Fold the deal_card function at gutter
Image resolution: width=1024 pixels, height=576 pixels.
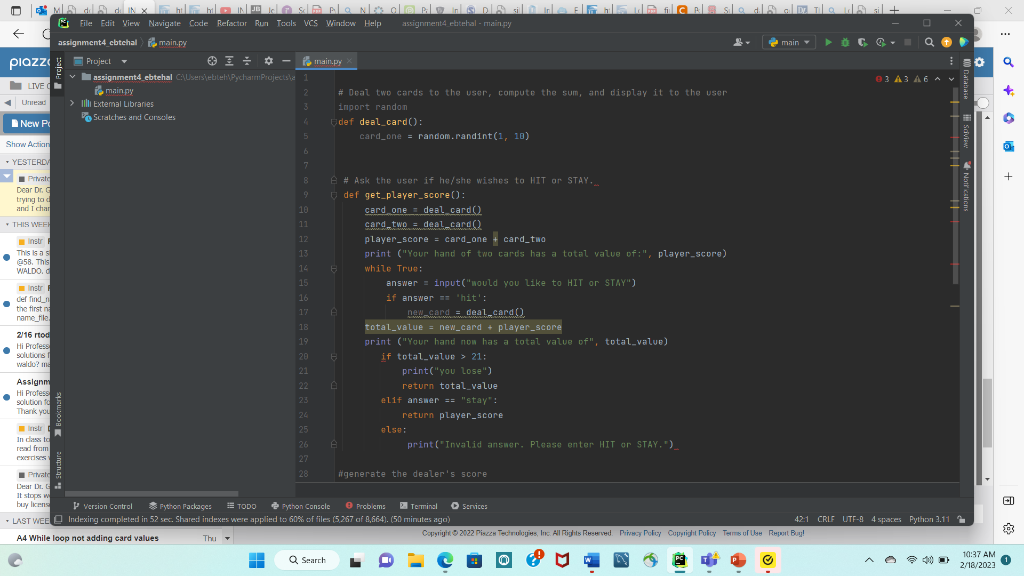pyautogui.click(x=334, y=122)
